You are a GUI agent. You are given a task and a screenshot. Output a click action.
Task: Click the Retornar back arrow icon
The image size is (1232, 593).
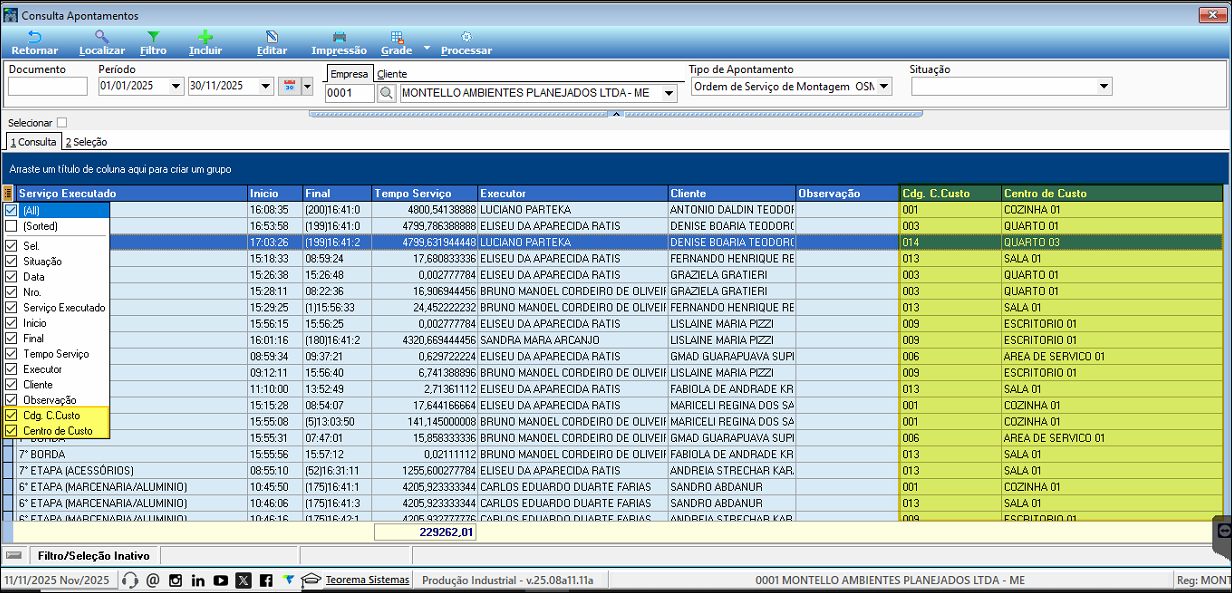[34, 37]
